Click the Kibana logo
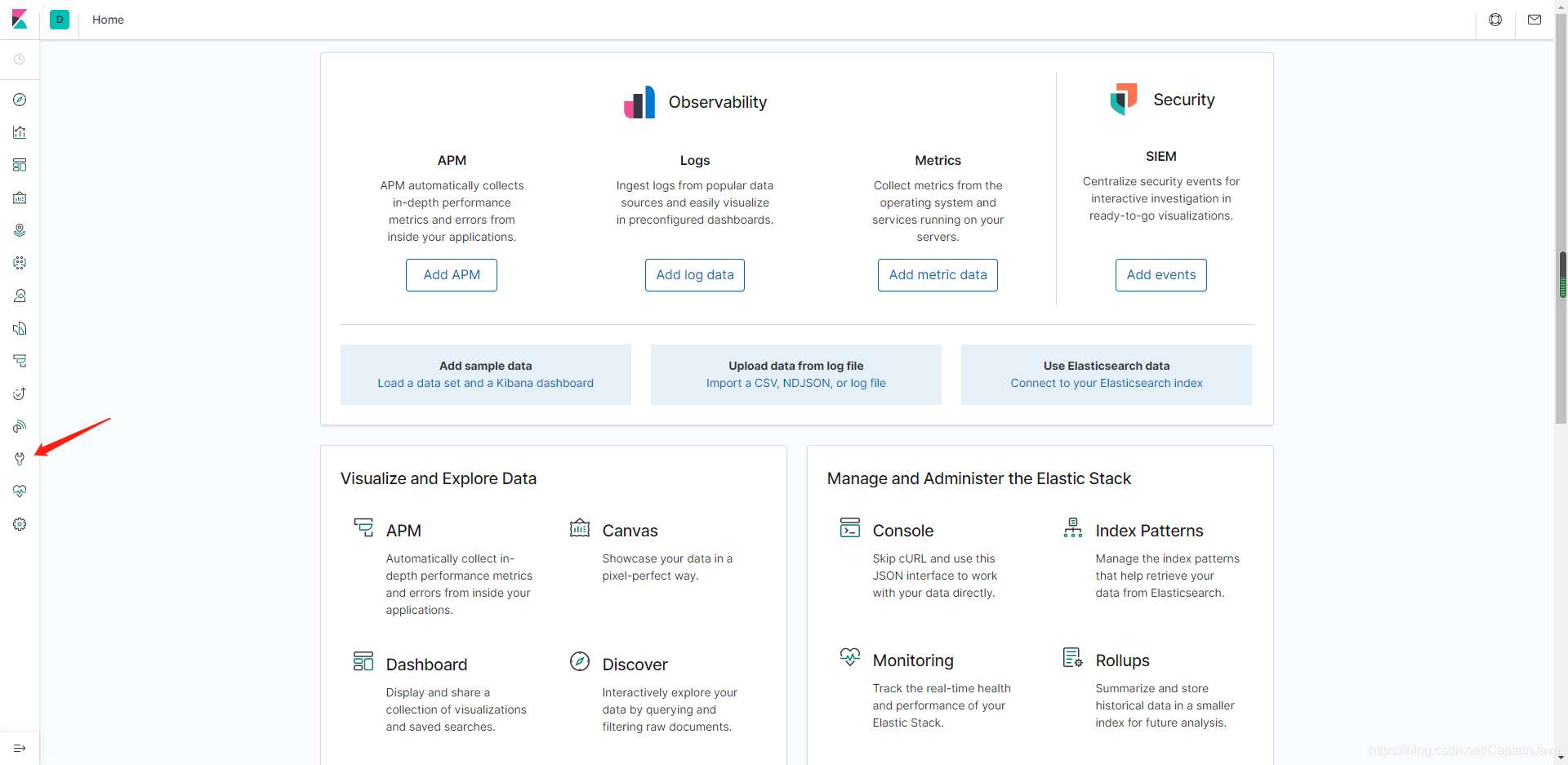Screen dimensions: 1568x765 20,20
